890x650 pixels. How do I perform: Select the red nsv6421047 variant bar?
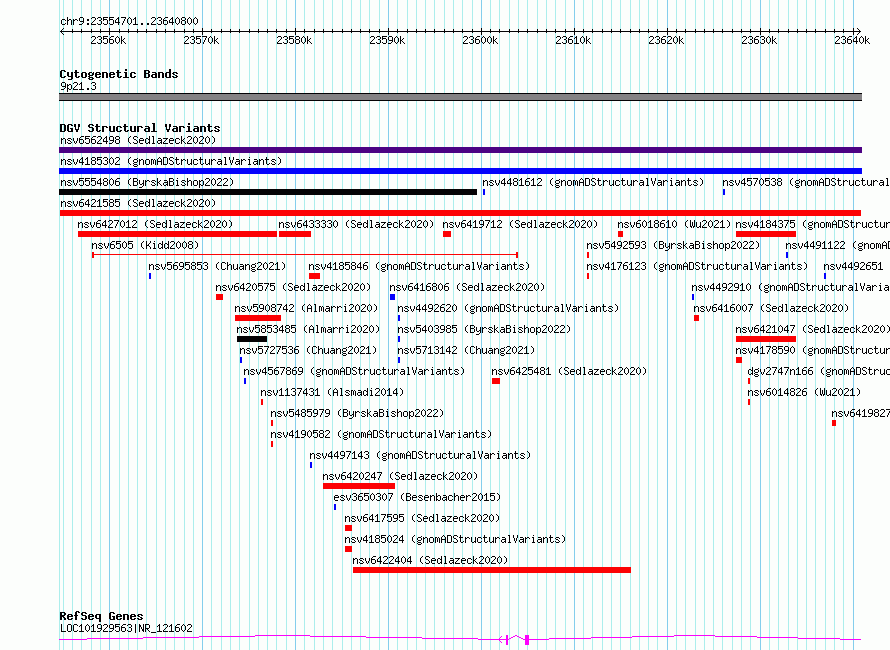(x=766, y=339)
